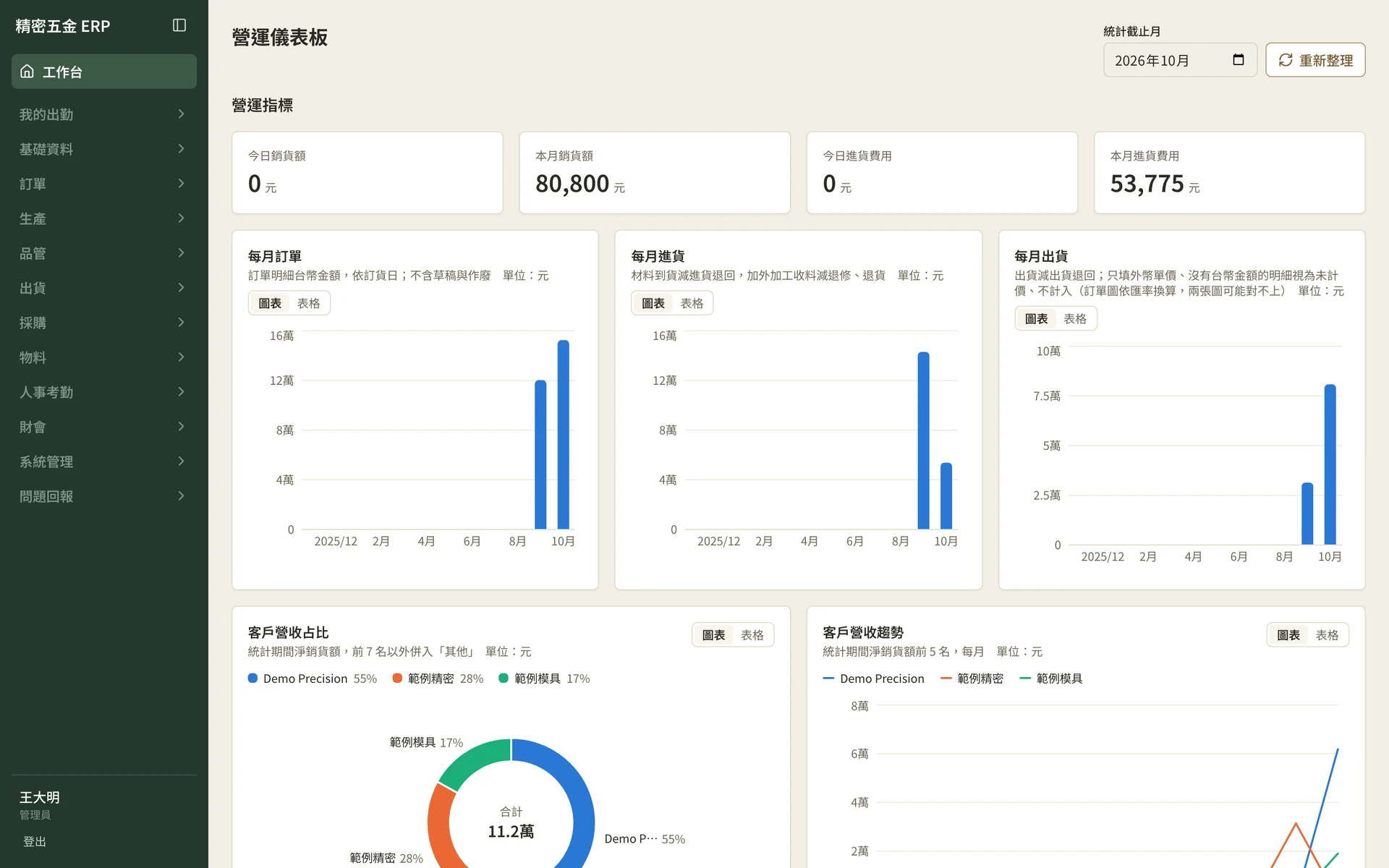Screen dimensions: 1389x868
Task: Collapse the sidebar with the panel icon
Action: point(179,25)
